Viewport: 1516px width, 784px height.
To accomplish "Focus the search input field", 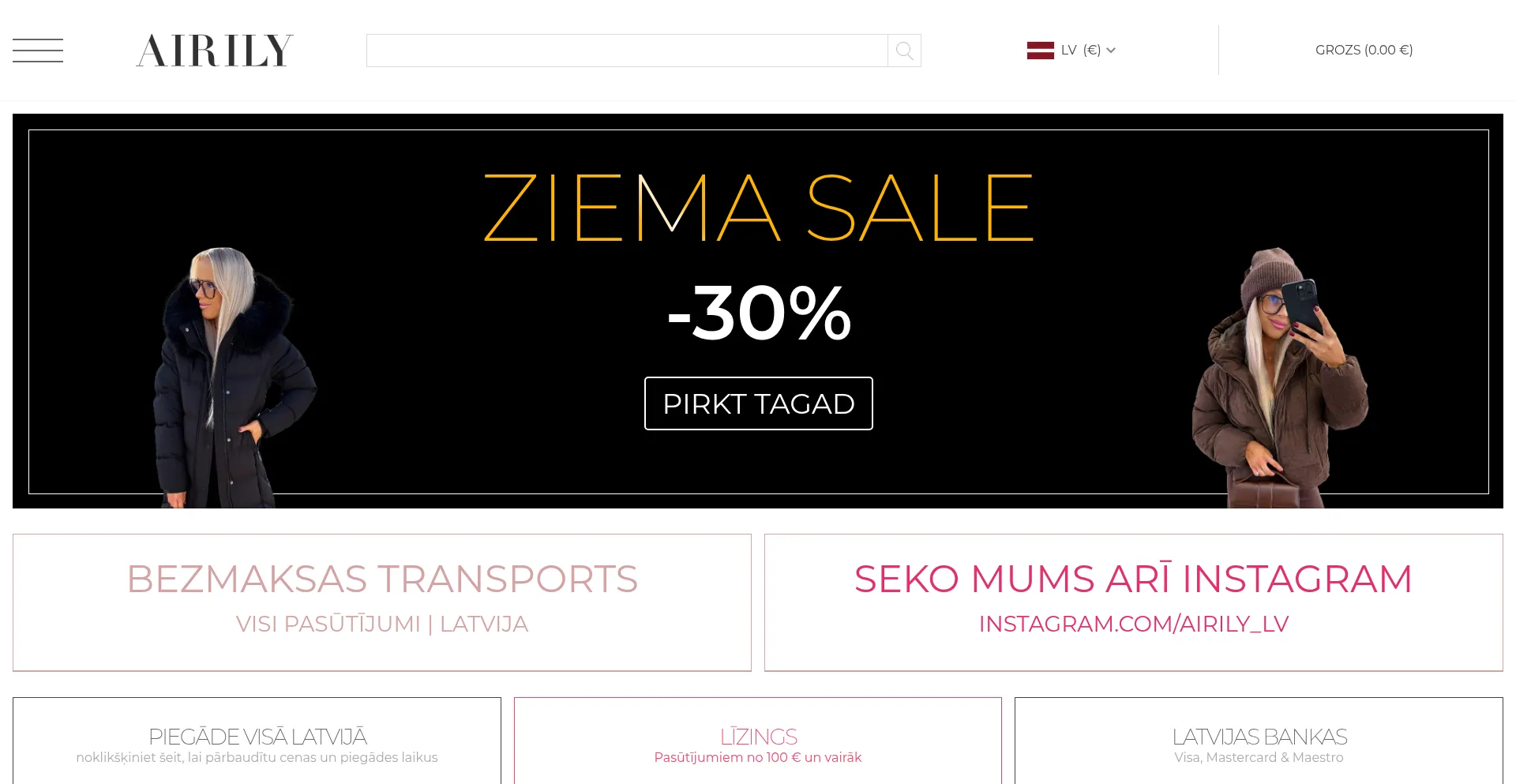I will coord(627,51).
